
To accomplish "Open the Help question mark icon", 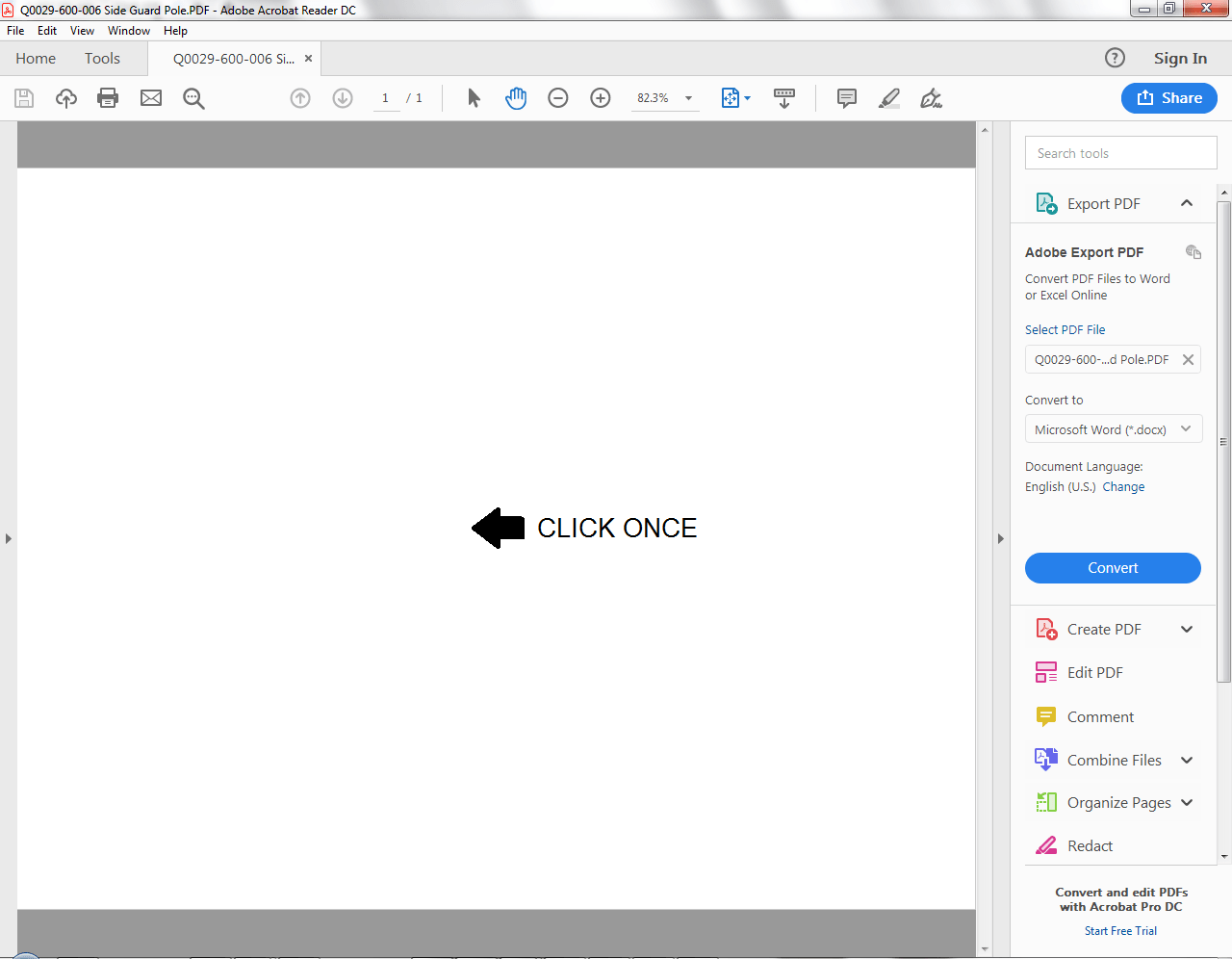I will 1115,58.
